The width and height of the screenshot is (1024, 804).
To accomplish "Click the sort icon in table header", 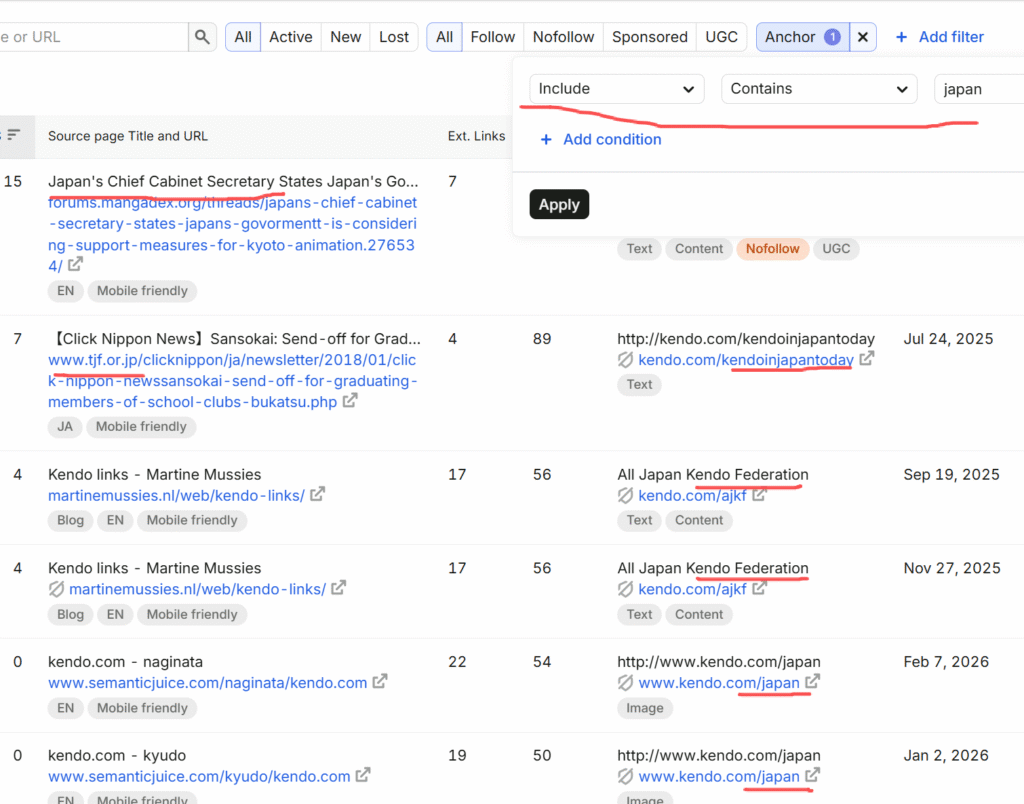I will pyautogui.click(x=13, y=135).
